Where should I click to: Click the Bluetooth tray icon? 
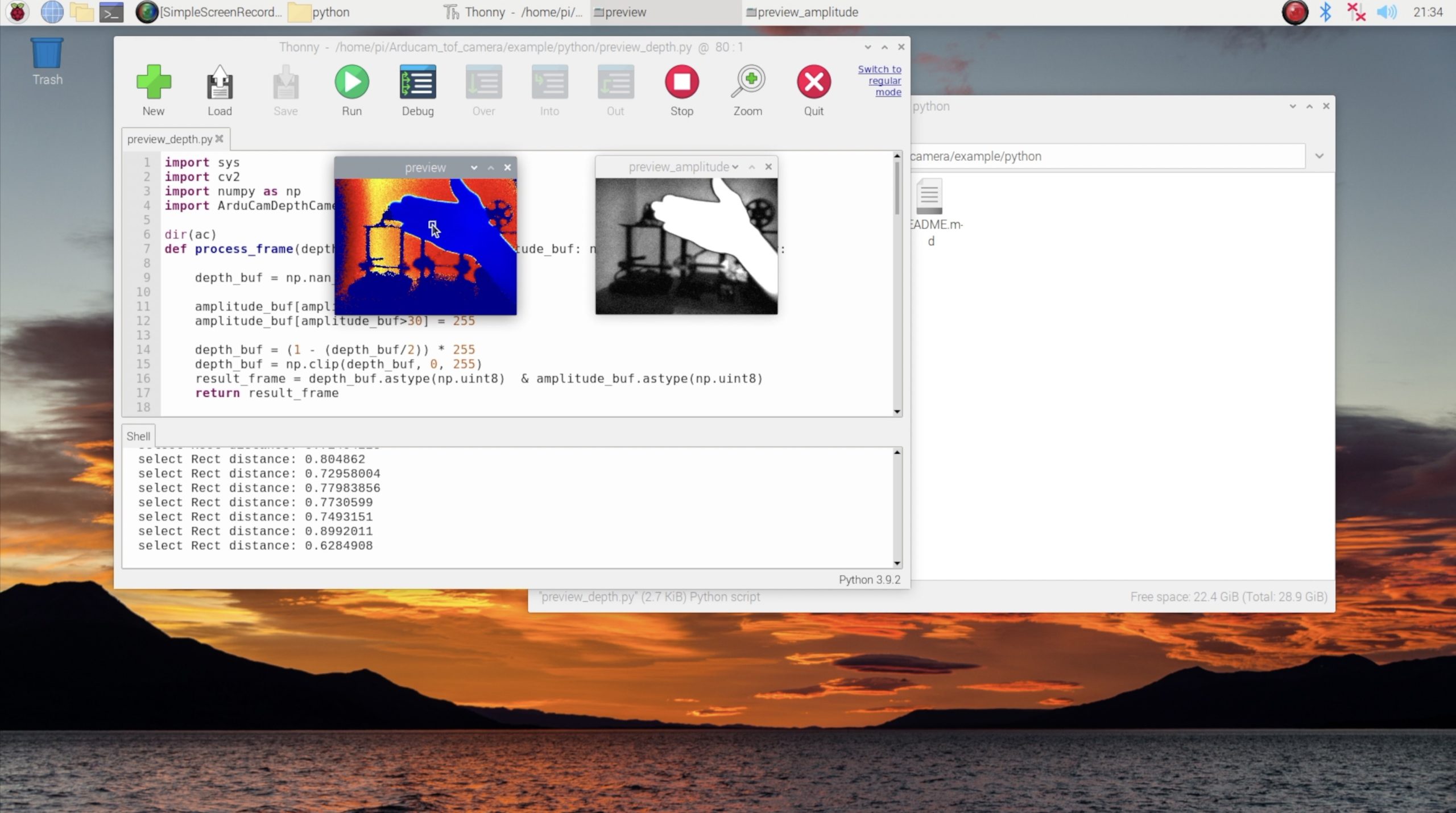coord(1325,12)
